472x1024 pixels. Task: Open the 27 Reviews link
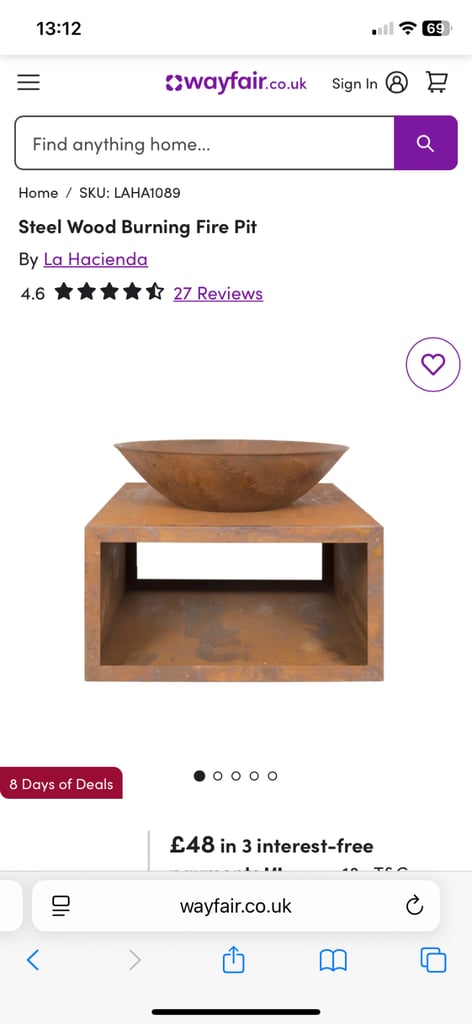point(218,293)
